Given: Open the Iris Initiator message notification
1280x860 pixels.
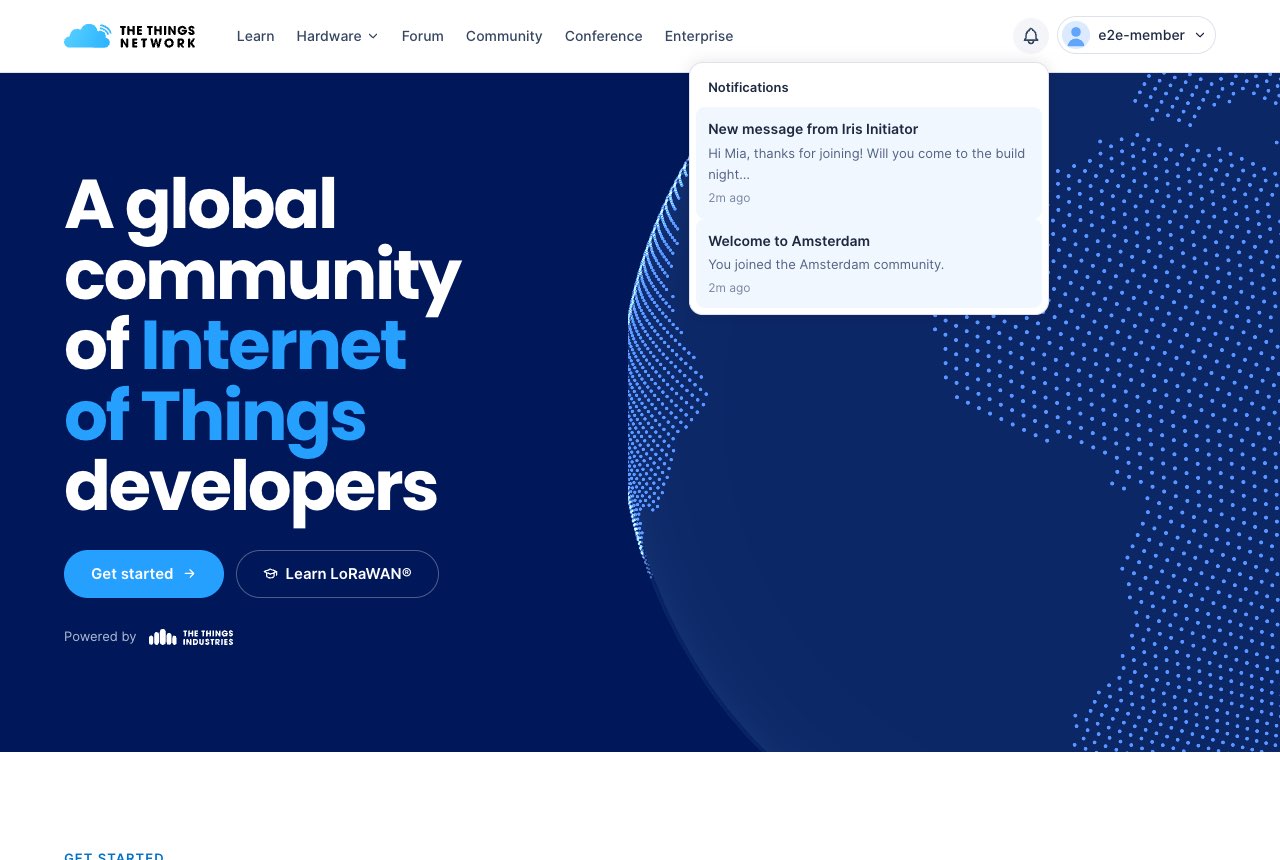Looking at the screenshot, I should click(869, 162).
